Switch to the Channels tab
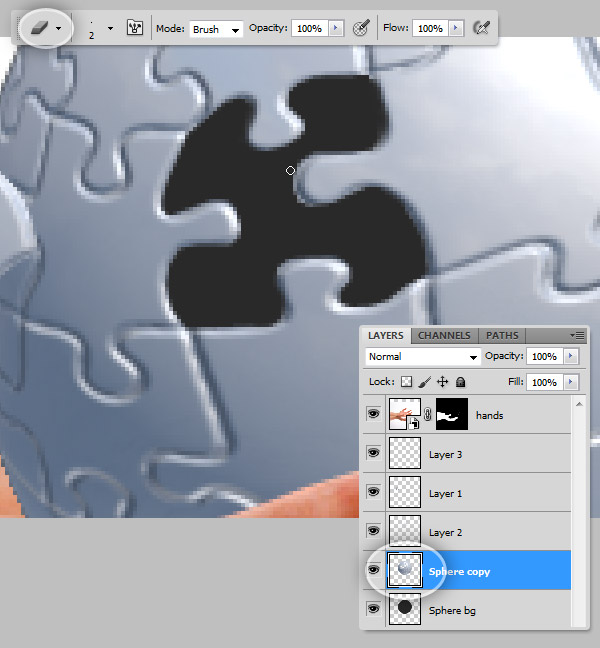 (444, 336)
